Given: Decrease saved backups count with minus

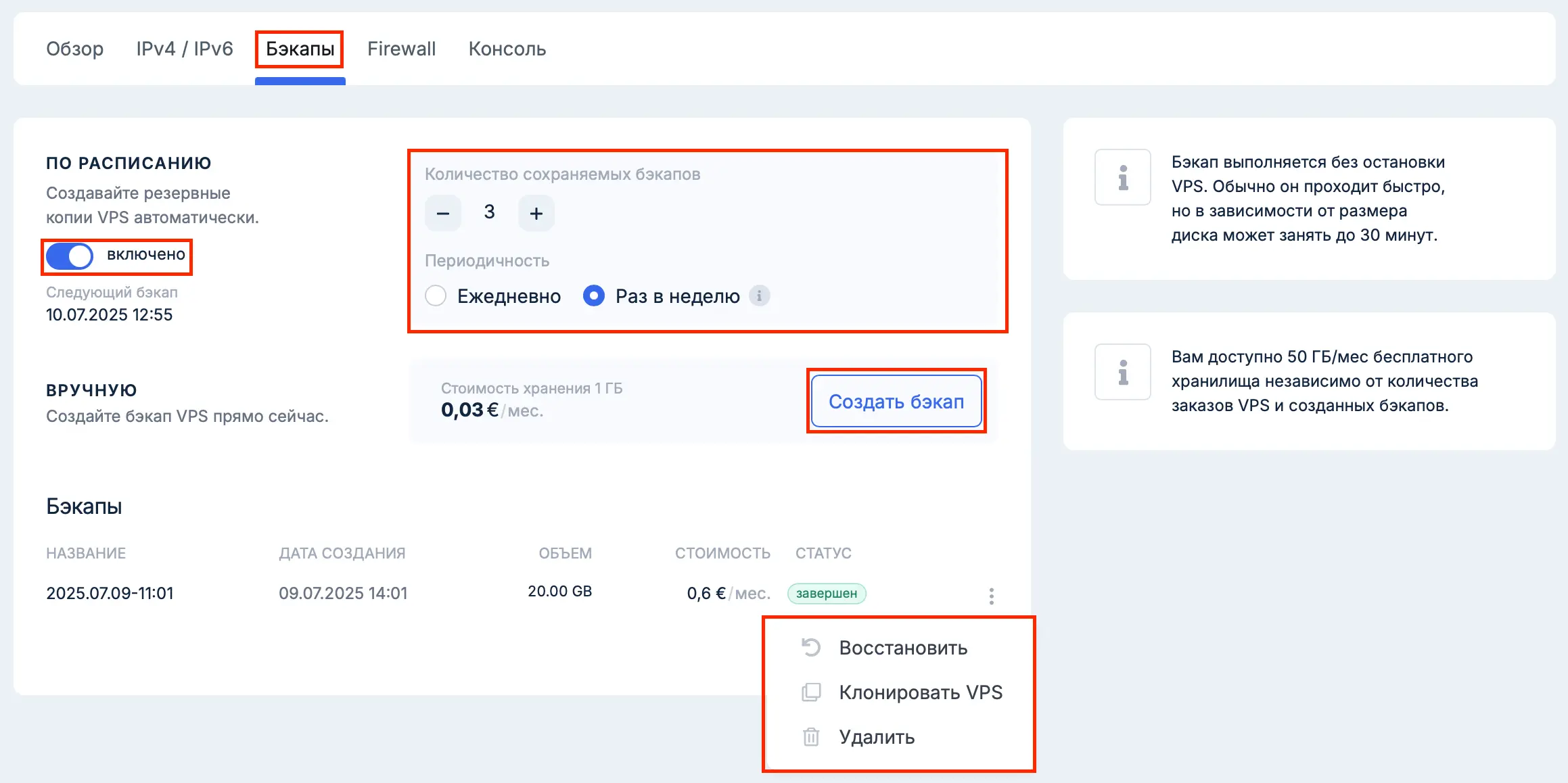Looking at the screenshot, I should 443,214.
